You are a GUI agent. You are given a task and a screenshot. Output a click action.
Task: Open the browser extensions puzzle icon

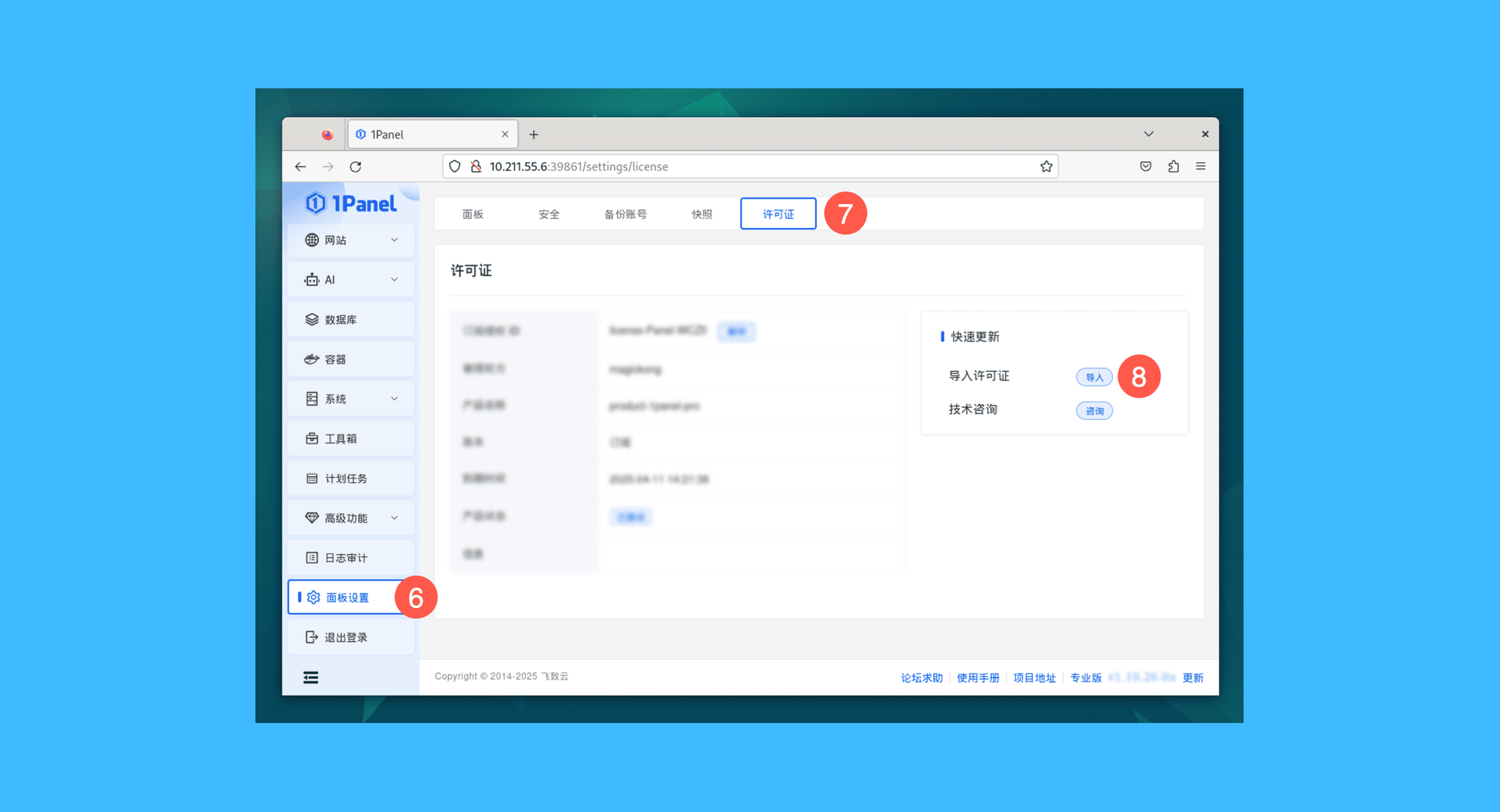[x=1173, y=166]
